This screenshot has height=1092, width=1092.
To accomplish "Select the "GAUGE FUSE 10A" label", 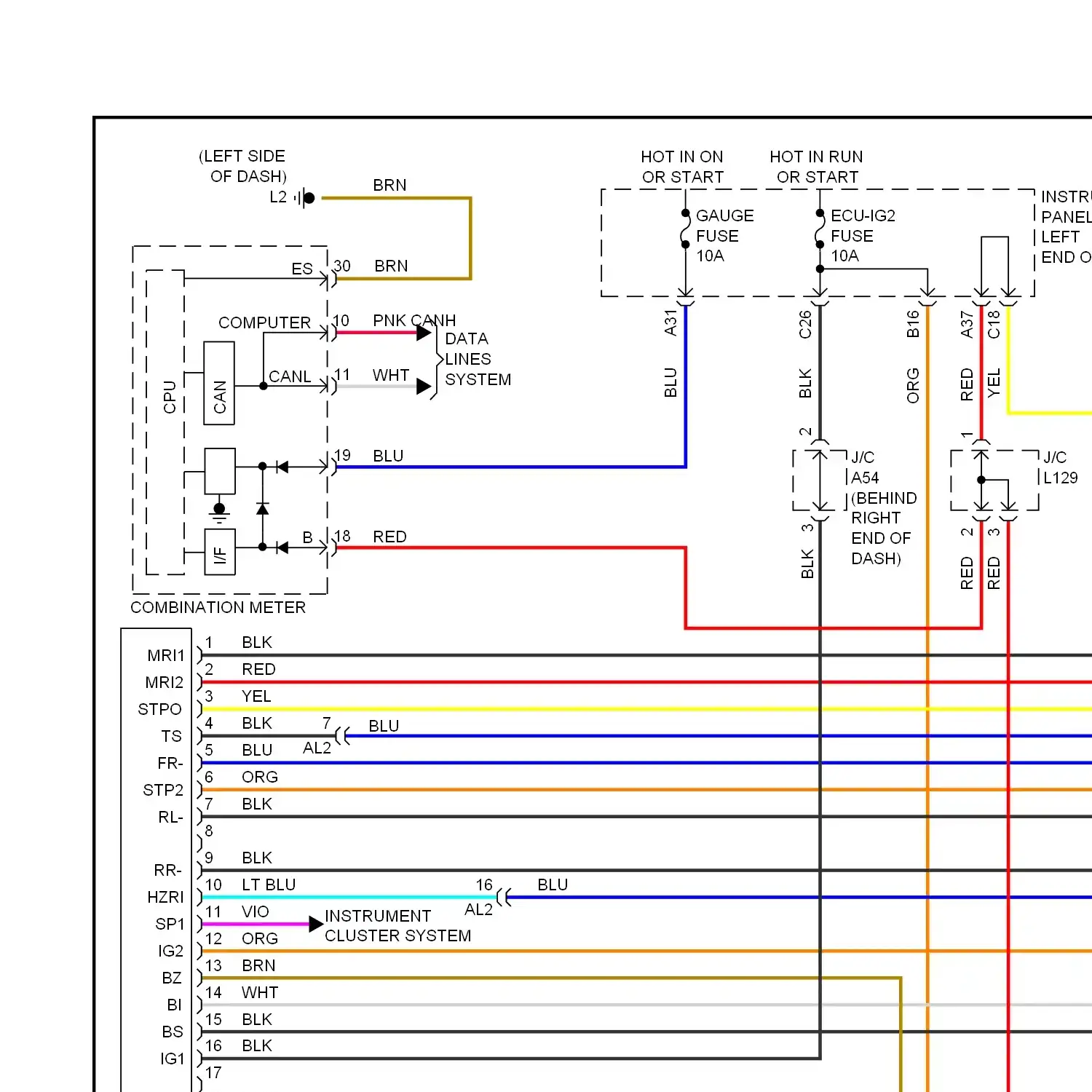I will [x=725, y=236].
